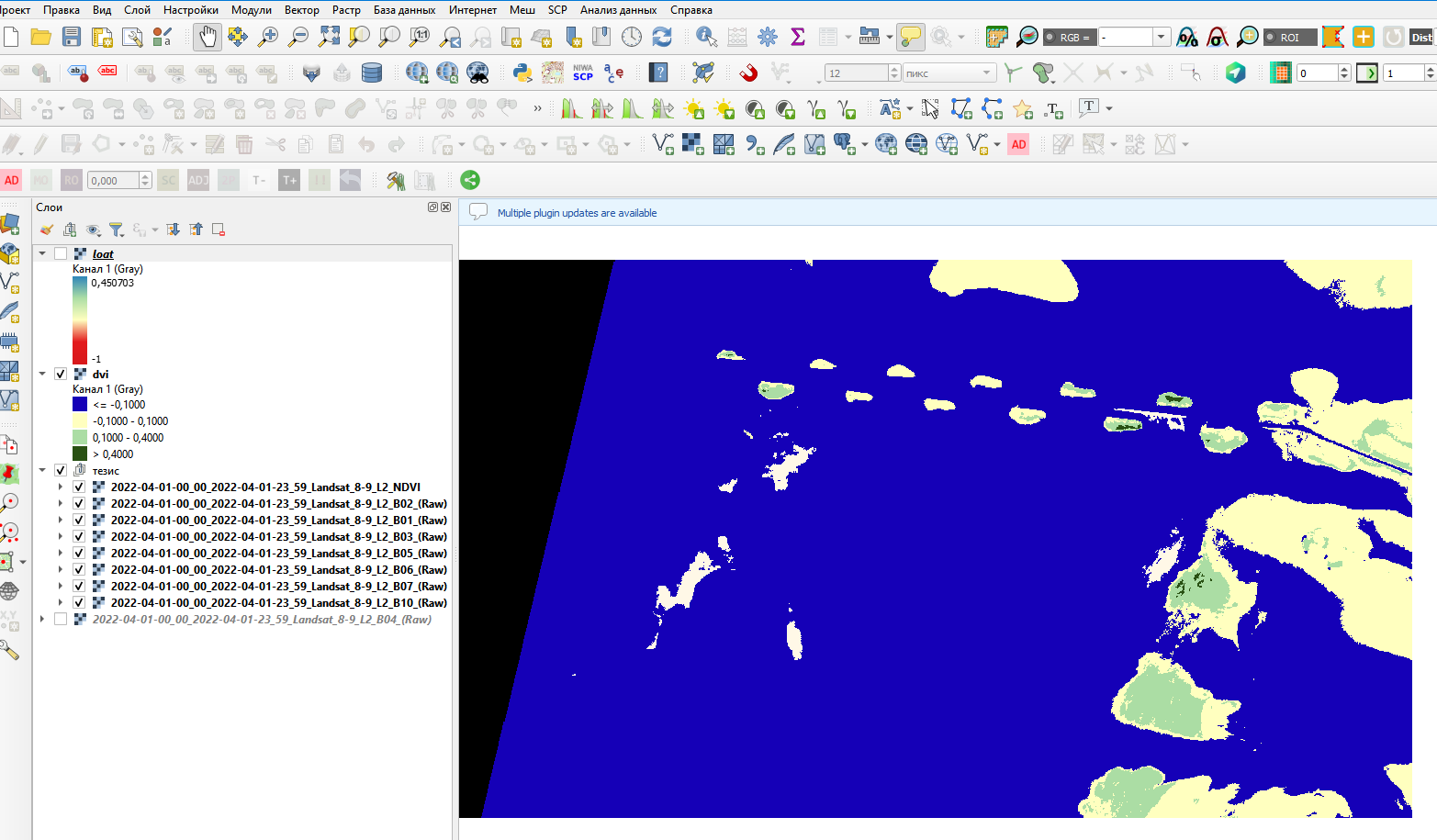Expand the Landsat_8-9_L2_B02_(Raw) layer entry
The image size is (1437, 840).
click(61, 503)
